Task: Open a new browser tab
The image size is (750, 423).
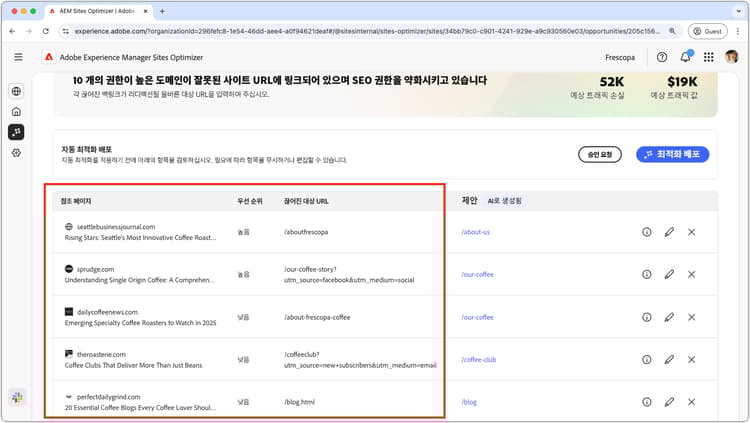Action: 162,11
